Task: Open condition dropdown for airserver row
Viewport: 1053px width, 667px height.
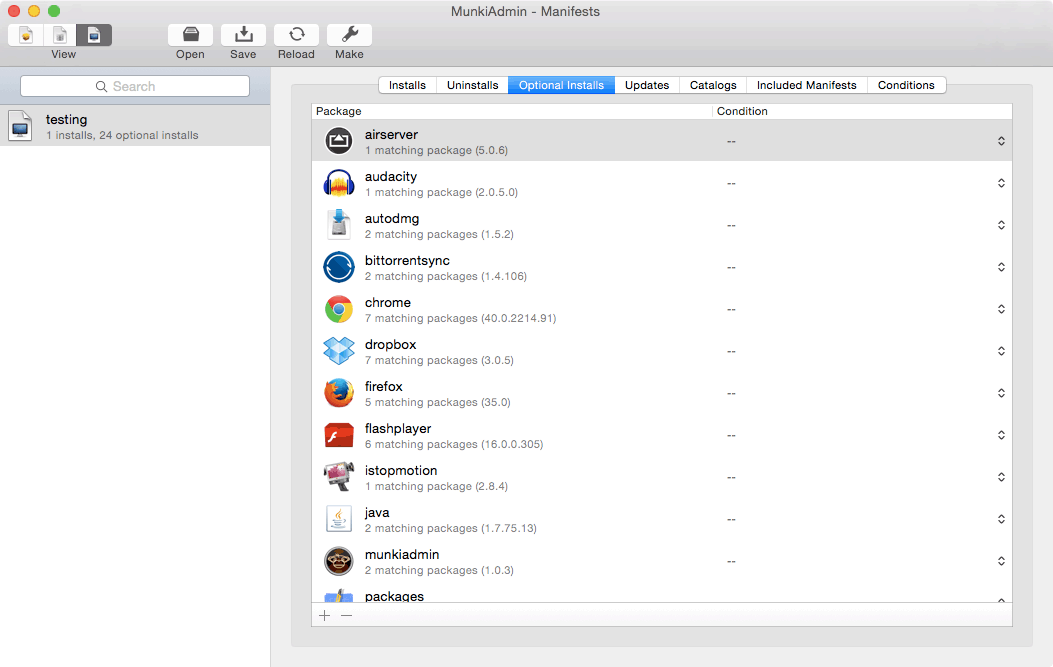Action: (x=1001, y=142)
